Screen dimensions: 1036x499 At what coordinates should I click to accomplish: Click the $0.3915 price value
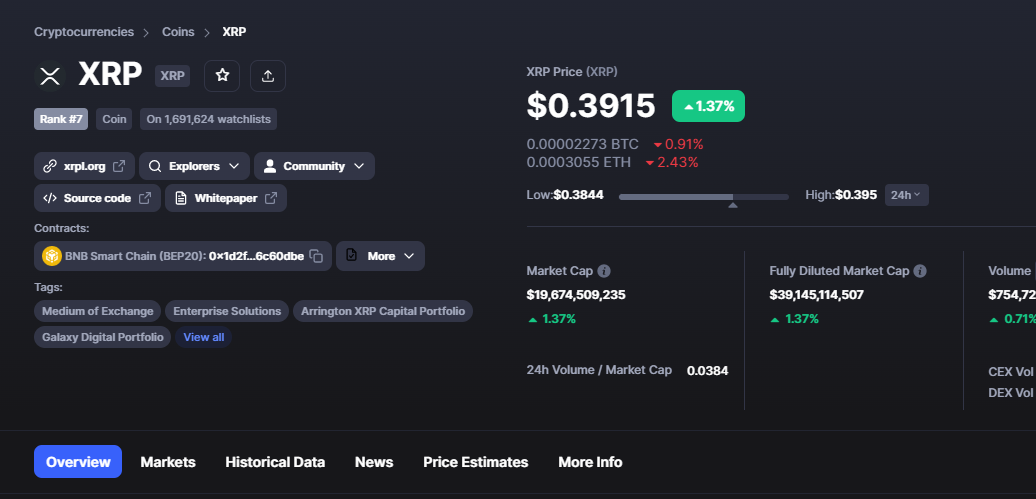591,106
